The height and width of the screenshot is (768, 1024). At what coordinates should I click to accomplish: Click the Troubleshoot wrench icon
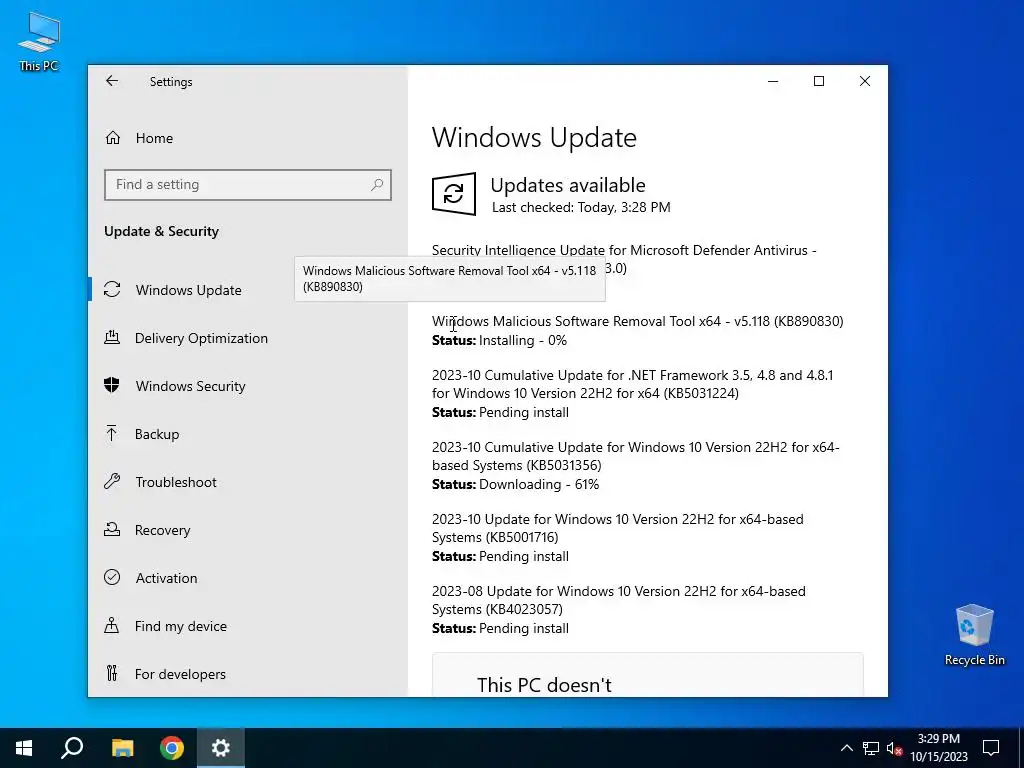[x=112, y=481]
